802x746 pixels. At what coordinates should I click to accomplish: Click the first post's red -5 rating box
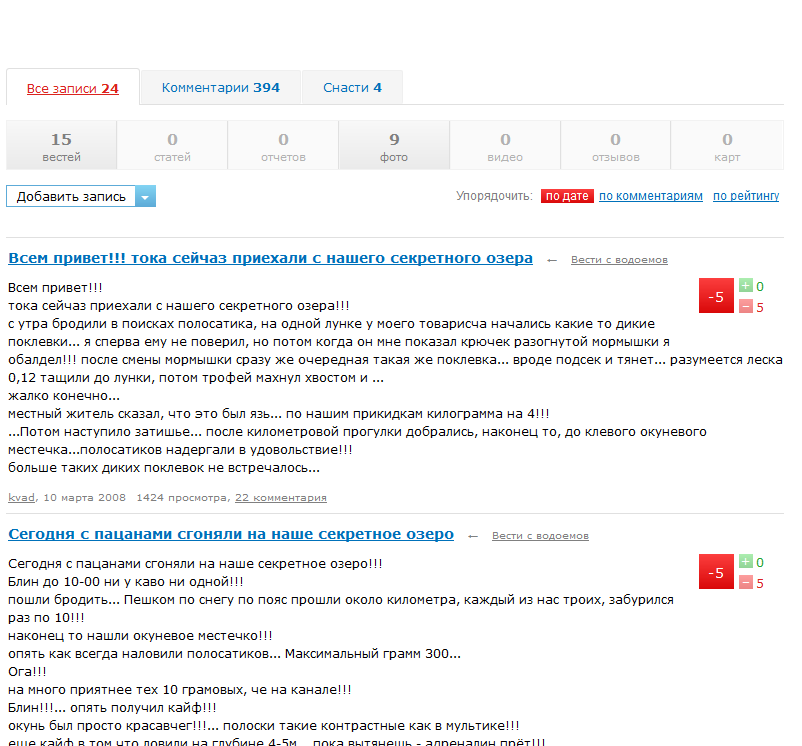coord(715,296)
